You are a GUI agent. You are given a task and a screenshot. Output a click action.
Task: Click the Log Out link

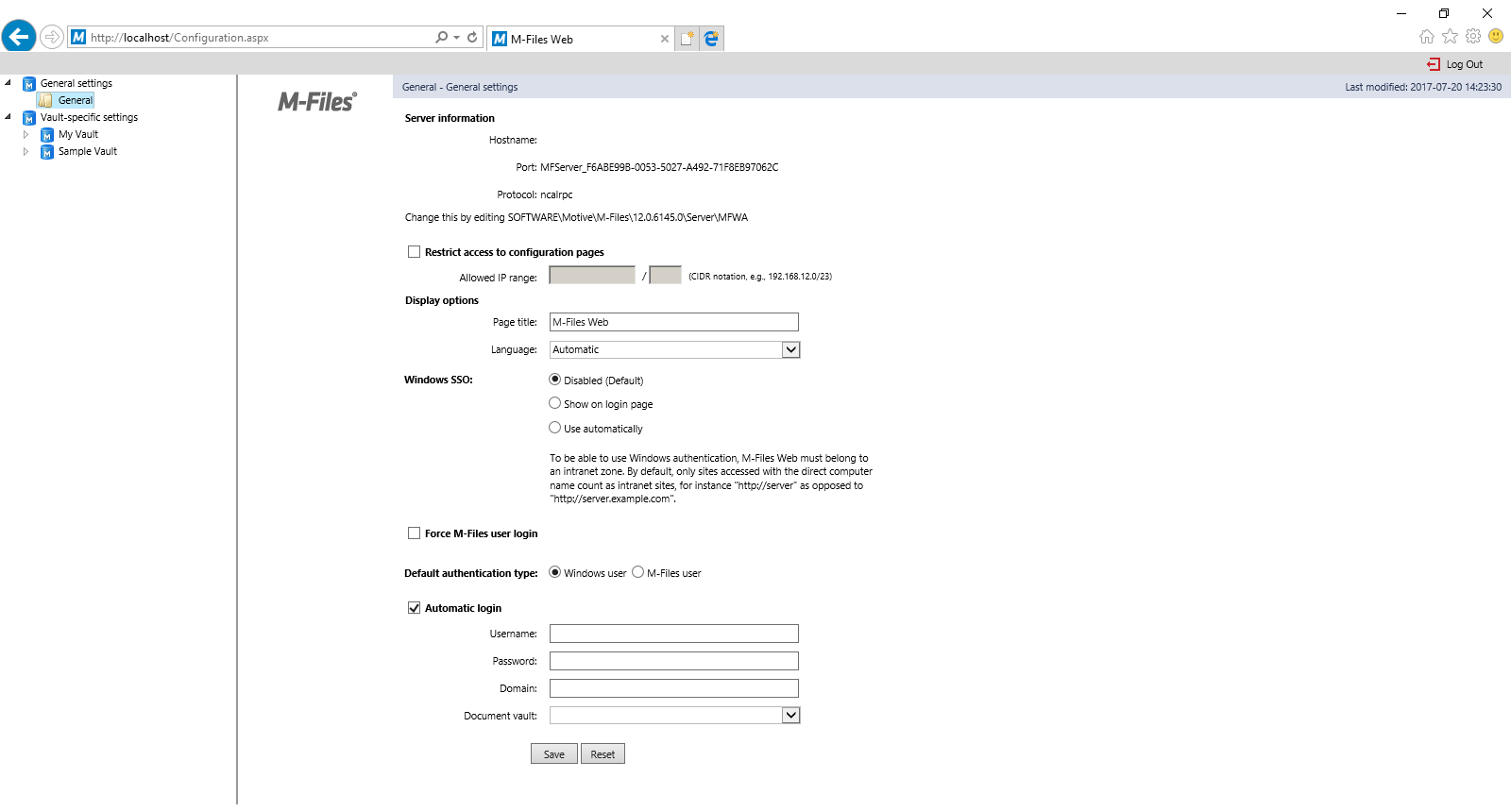(1463, 64)
